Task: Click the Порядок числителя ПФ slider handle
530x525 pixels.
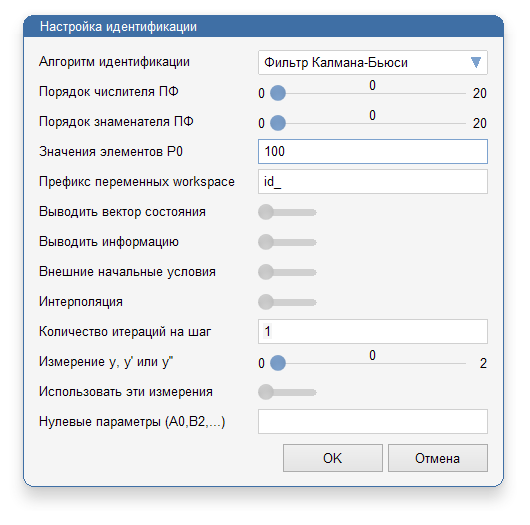Action: (278, 93)
